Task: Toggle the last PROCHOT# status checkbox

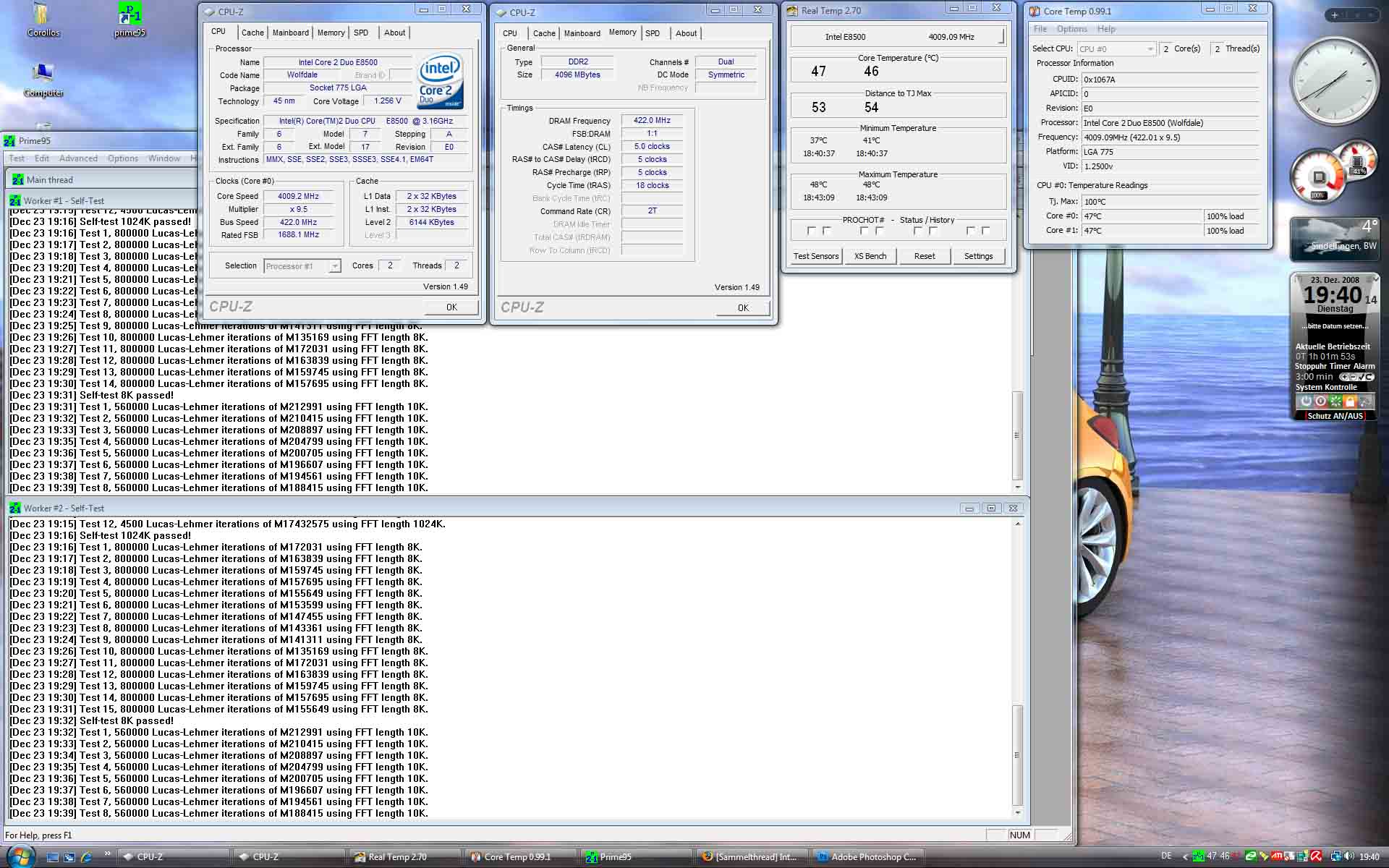Action: (985, 231)
